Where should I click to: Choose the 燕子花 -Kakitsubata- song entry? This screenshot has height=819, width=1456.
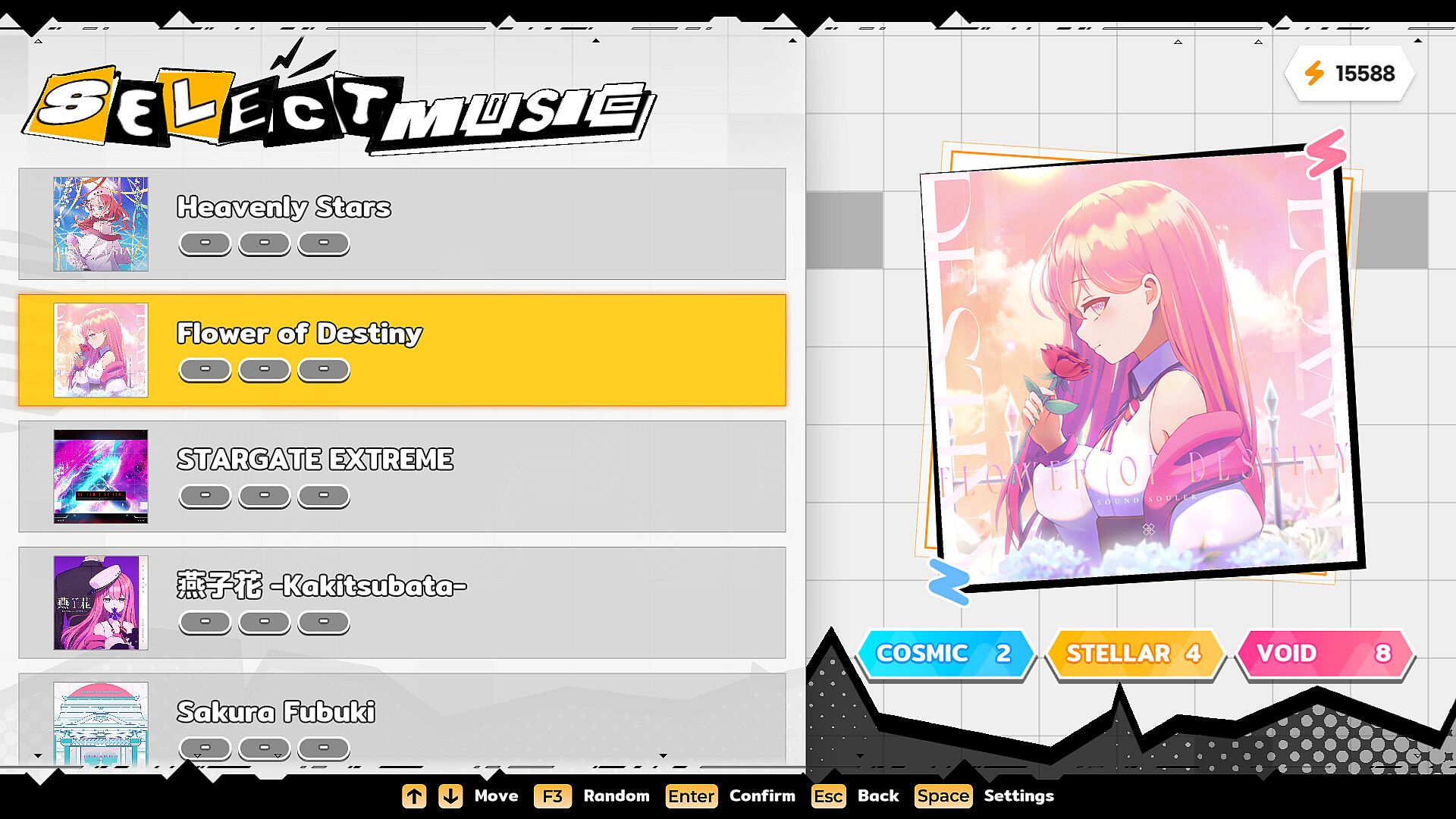click(x=403, y=603)
